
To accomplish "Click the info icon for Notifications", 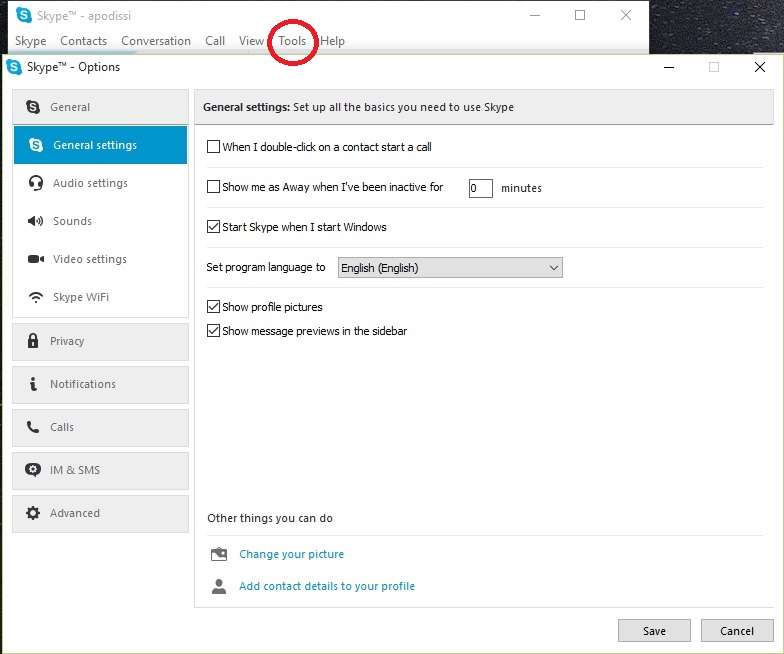I will click(x=33, y=384).
